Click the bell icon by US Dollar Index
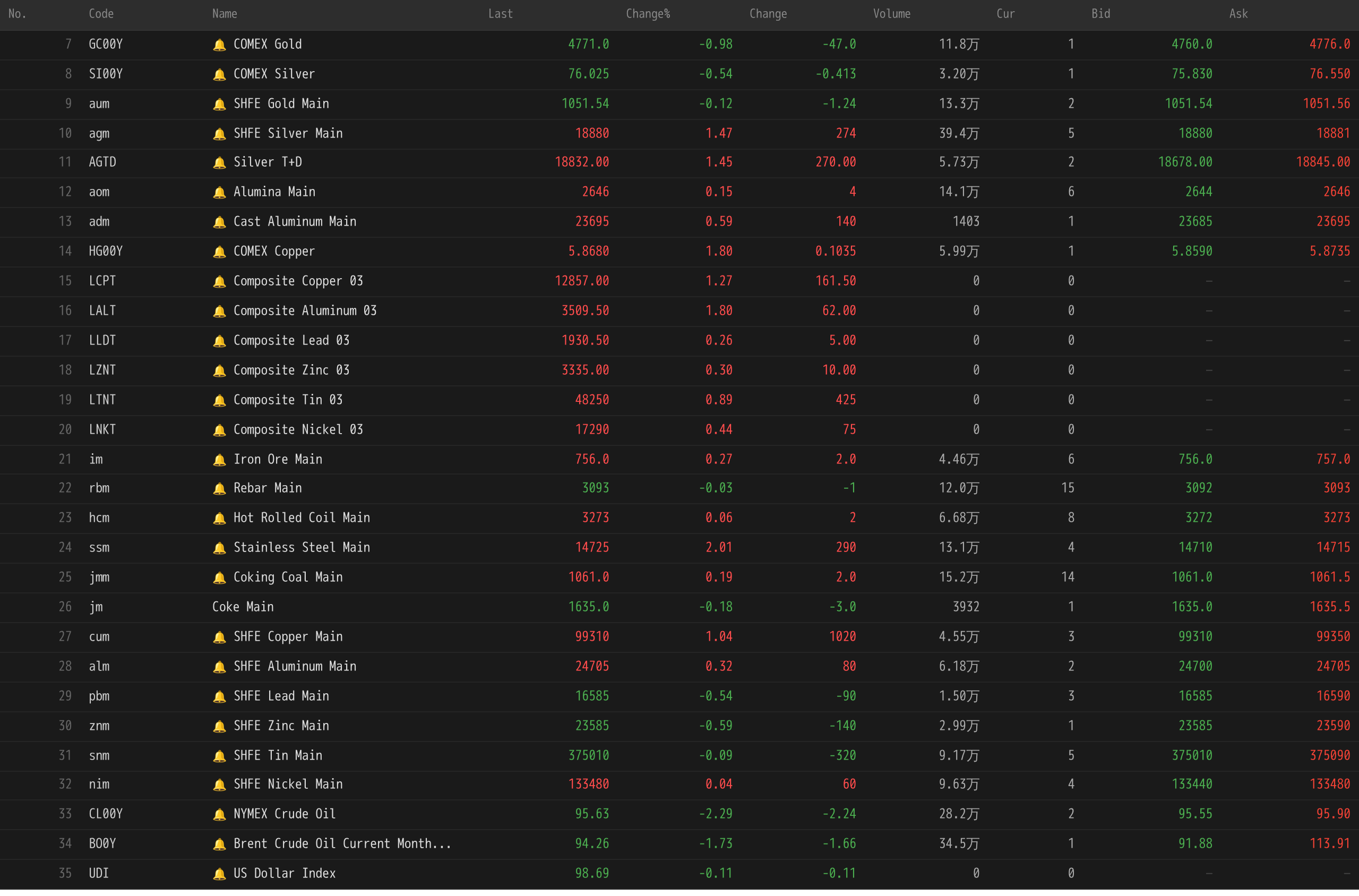Screen dimensions: 1359x896 [219, 873]
